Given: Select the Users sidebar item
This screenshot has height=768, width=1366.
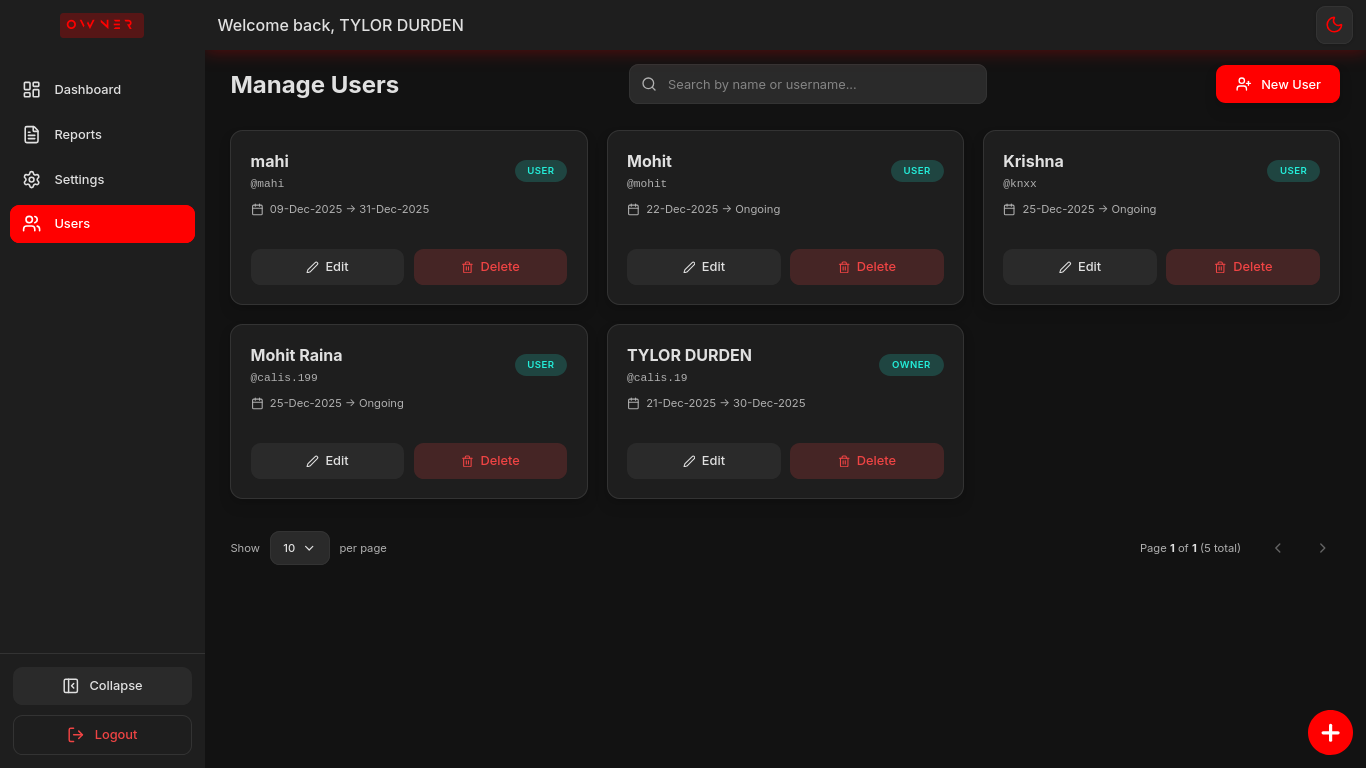Looking at the screenshot, I should point(102,224).
